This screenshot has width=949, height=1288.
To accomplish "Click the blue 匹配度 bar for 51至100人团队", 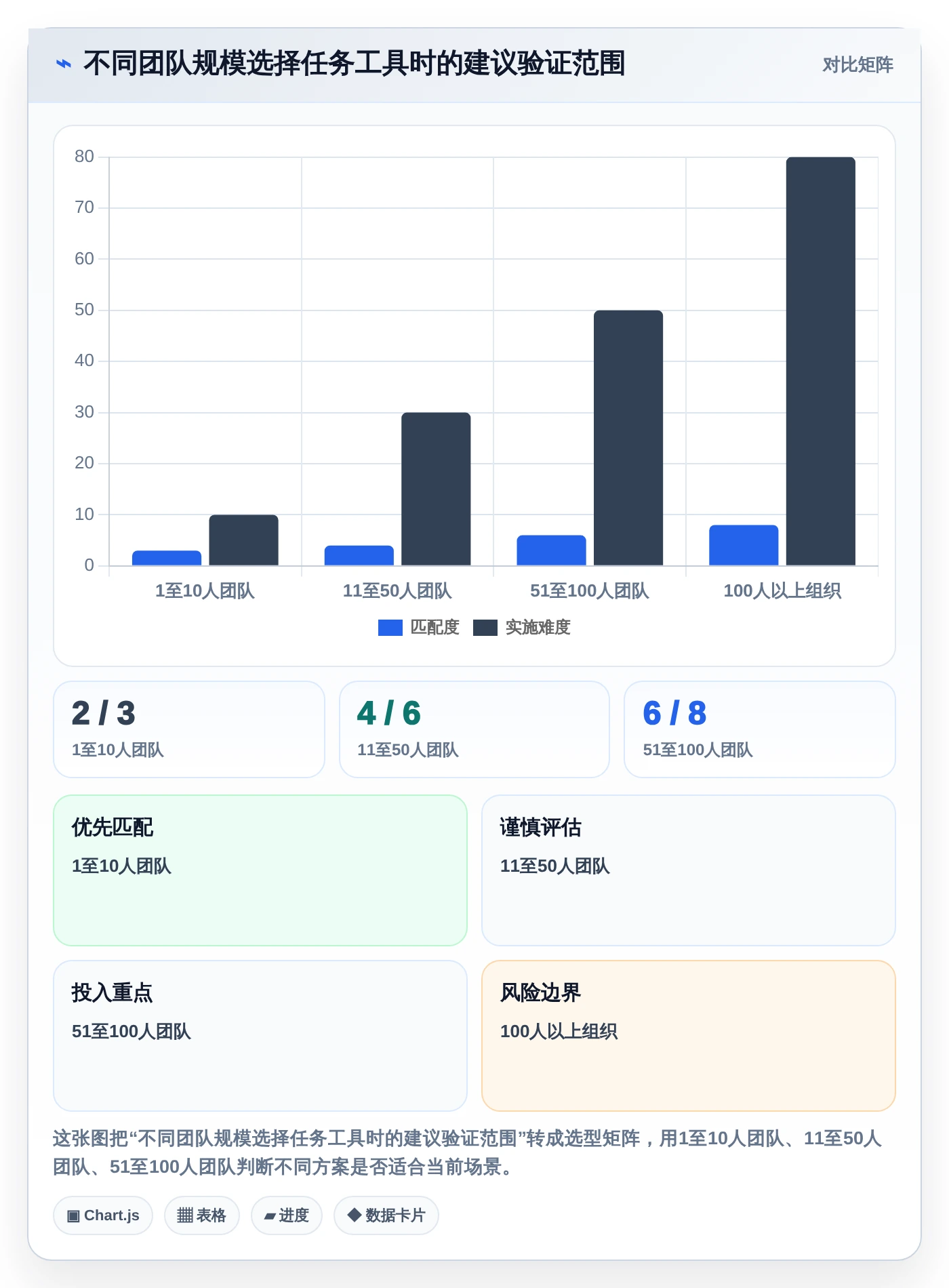I will click(552, 550).
